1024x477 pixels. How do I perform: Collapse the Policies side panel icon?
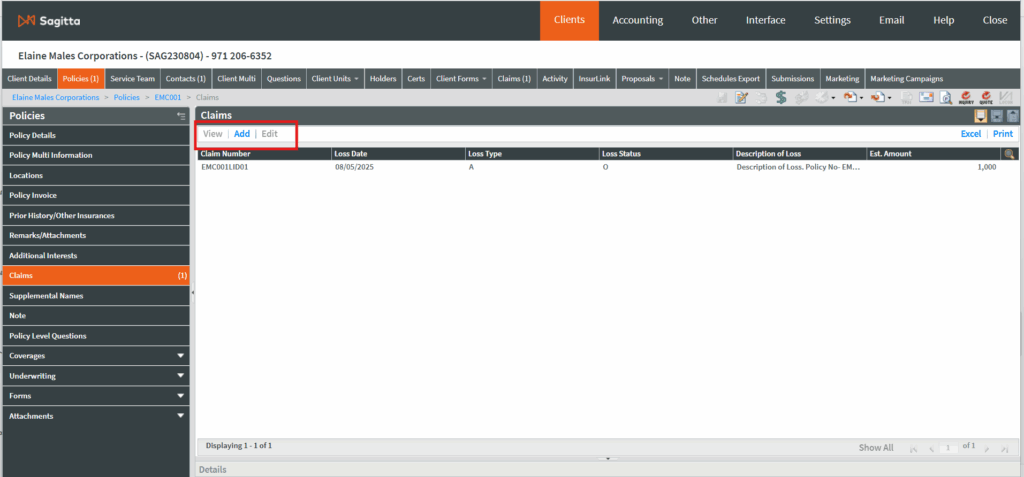[x=181, y=116]
